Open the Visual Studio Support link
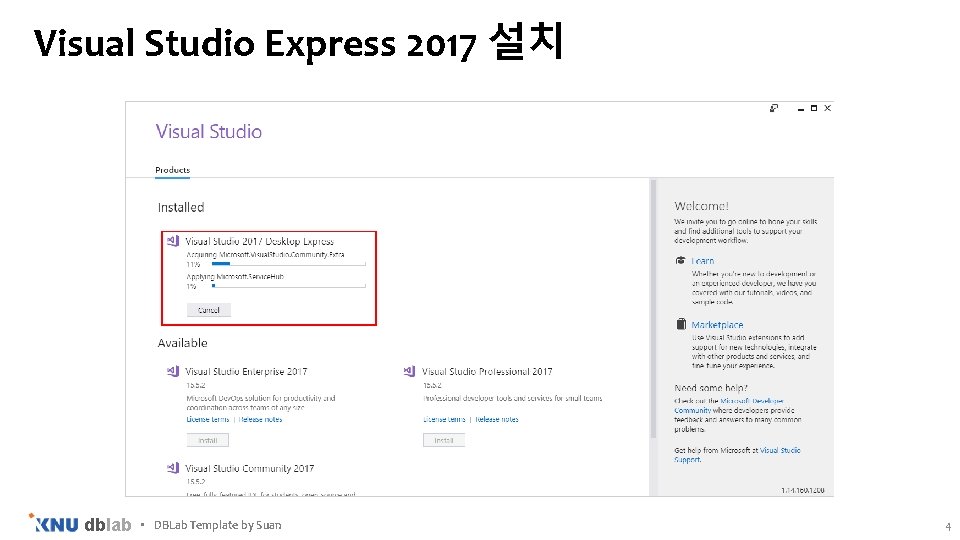 [x=737, y=455]
